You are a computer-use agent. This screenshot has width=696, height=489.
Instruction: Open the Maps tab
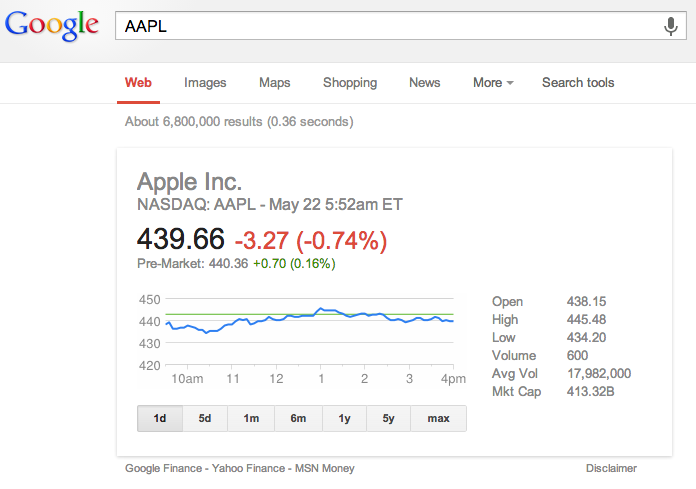274,82
